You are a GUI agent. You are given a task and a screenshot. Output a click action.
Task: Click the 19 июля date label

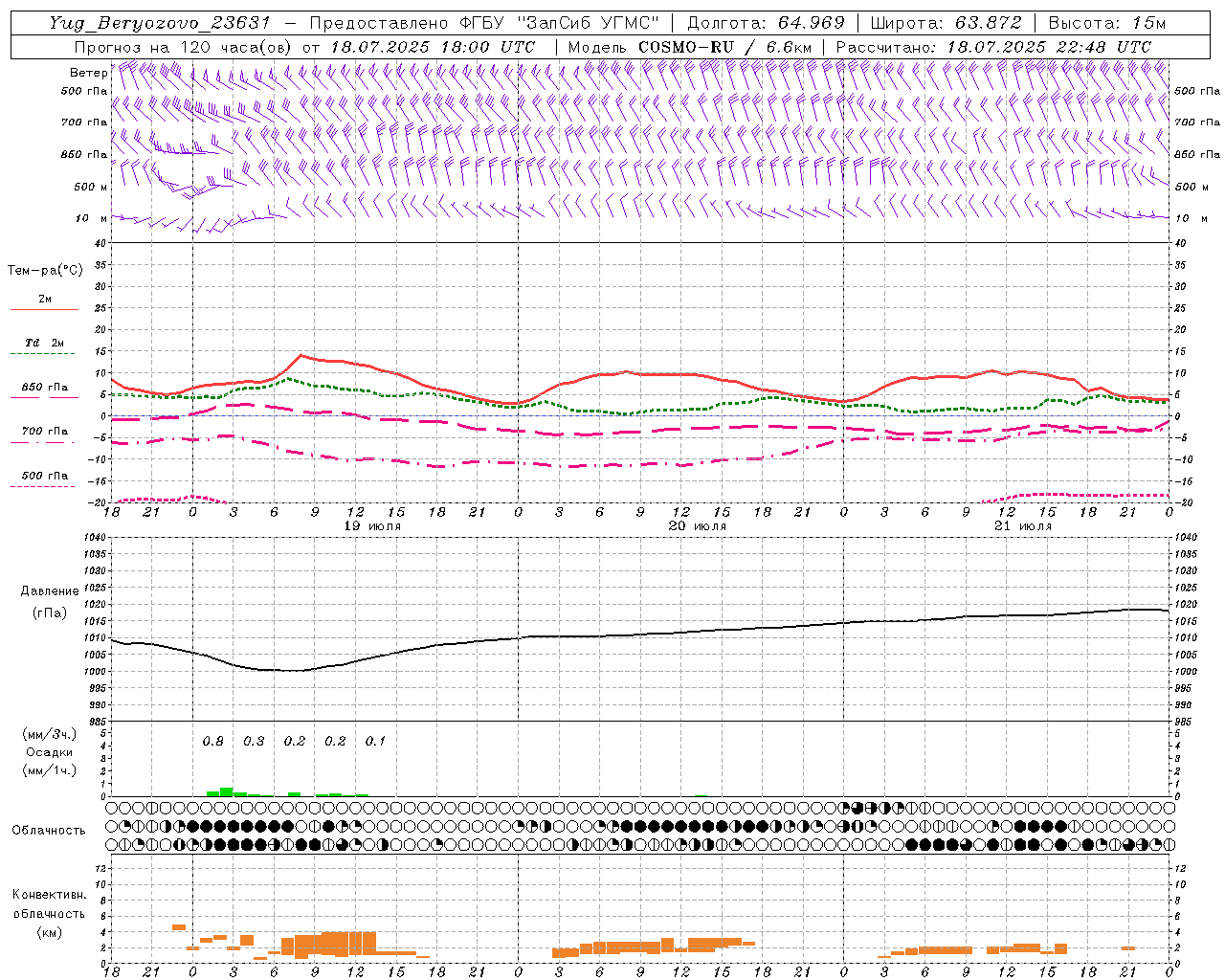pos(372,526)
